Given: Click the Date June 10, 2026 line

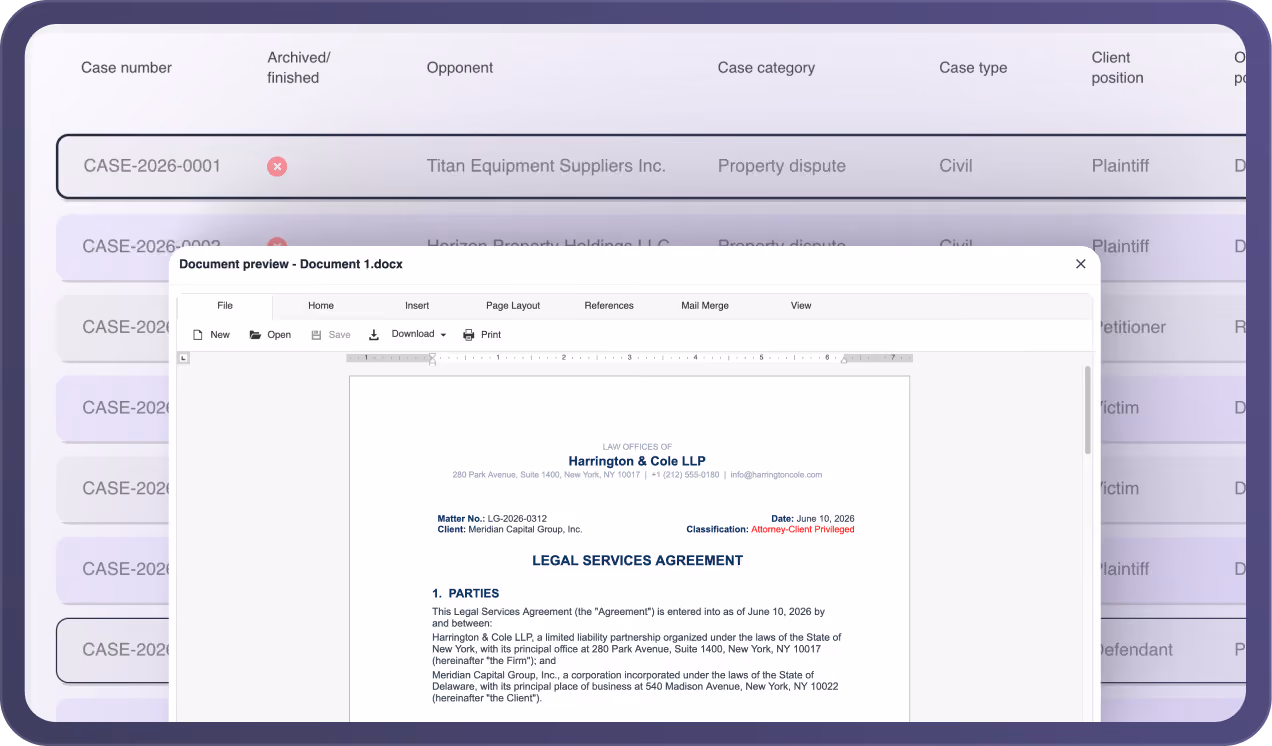Looking at the screenshot, I should (x=813, y=519).
